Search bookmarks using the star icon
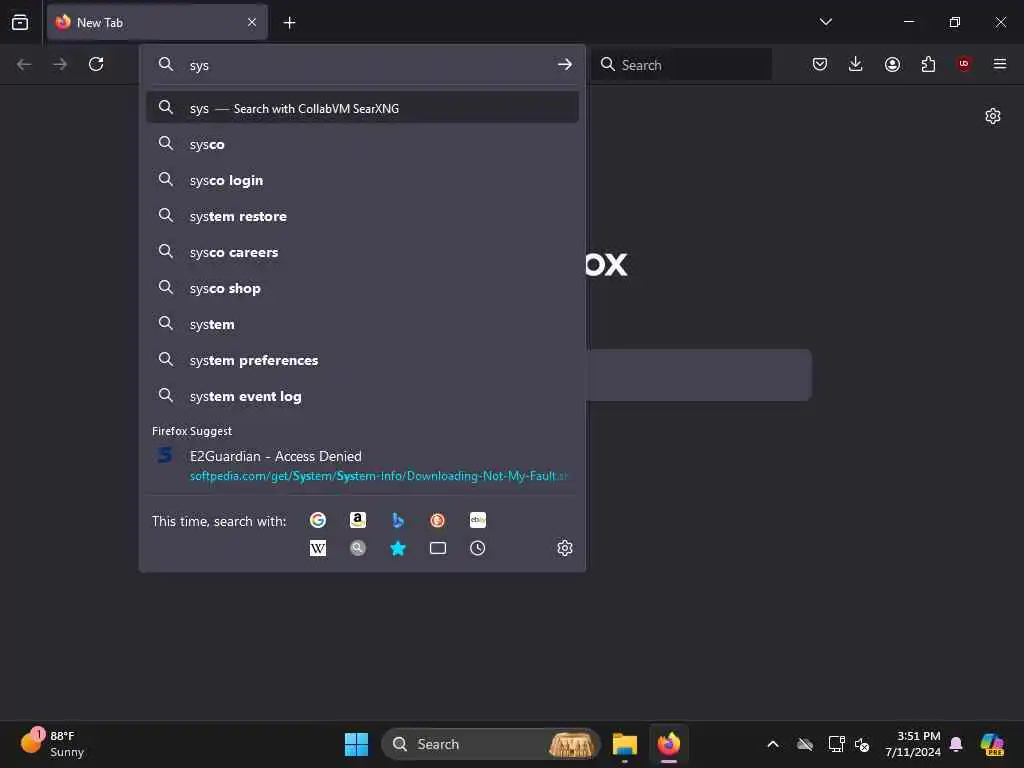This screenshot has height=768, width=1024. pyautogui.click(x=398, y=548)
